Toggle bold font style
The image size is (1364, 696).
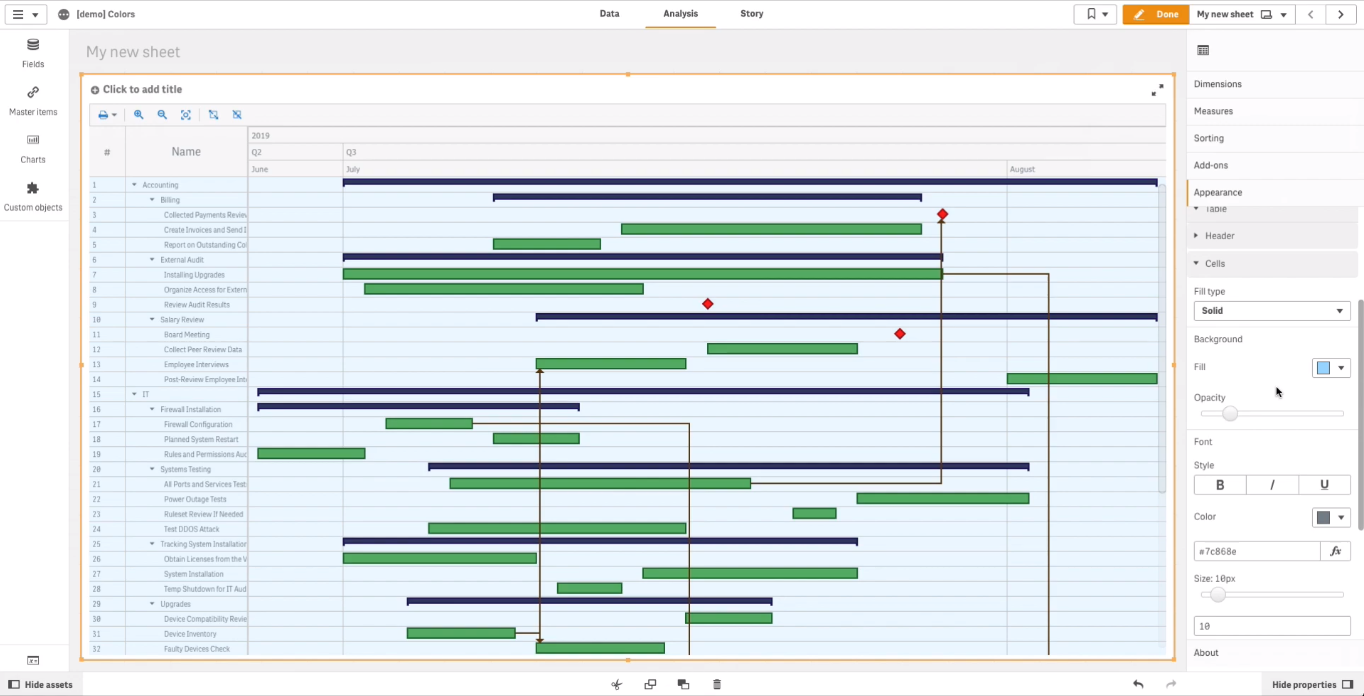1220,485
